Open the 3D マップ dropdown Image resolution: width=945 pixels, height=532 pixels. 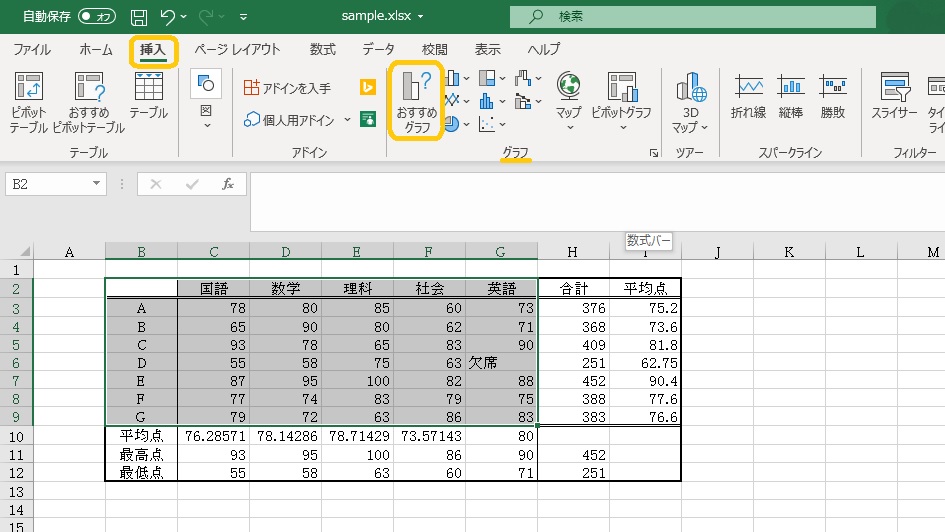(x=704, y=128)
